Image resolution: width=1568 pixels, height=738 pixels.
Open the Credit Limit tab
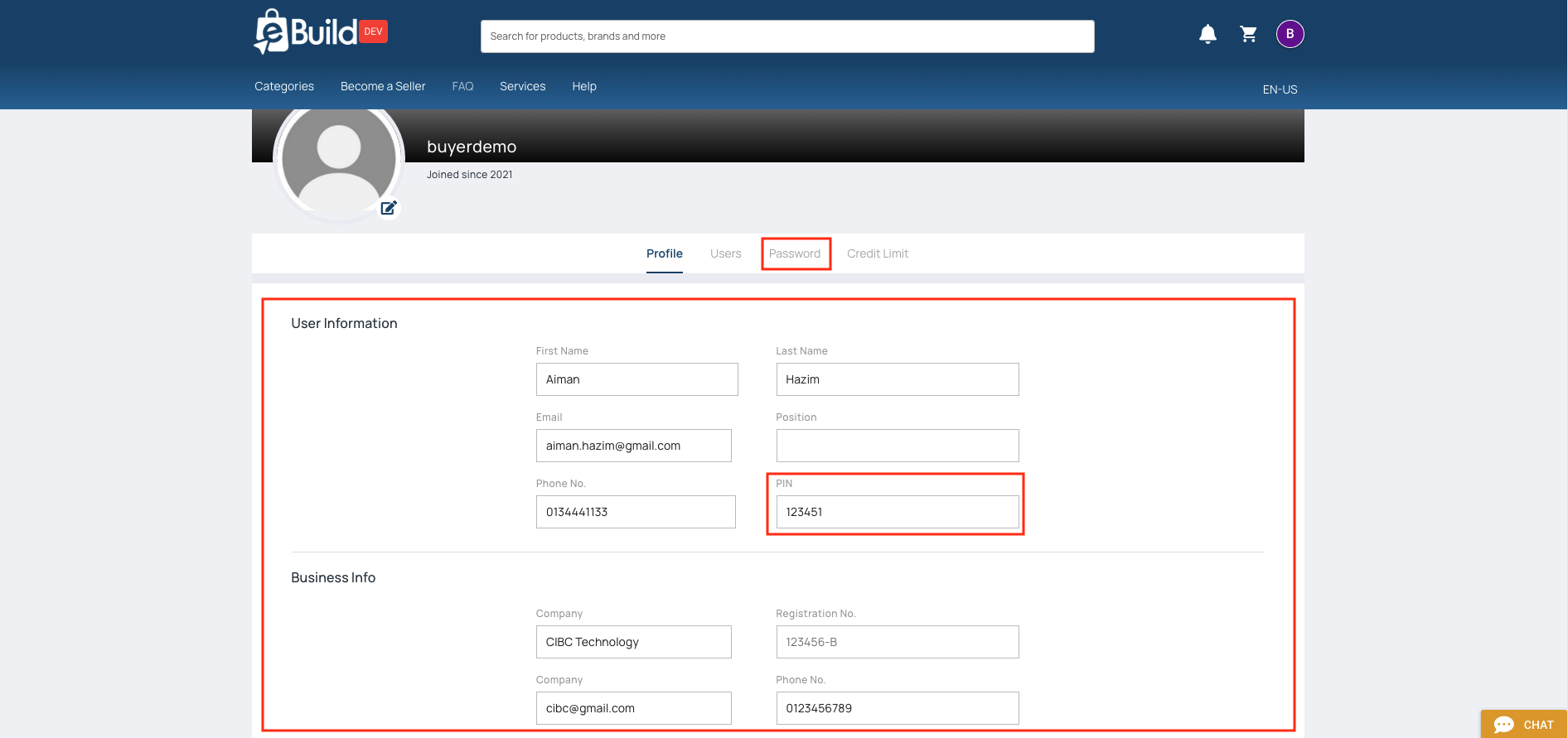pyautogui.click(x=878, y=253)
